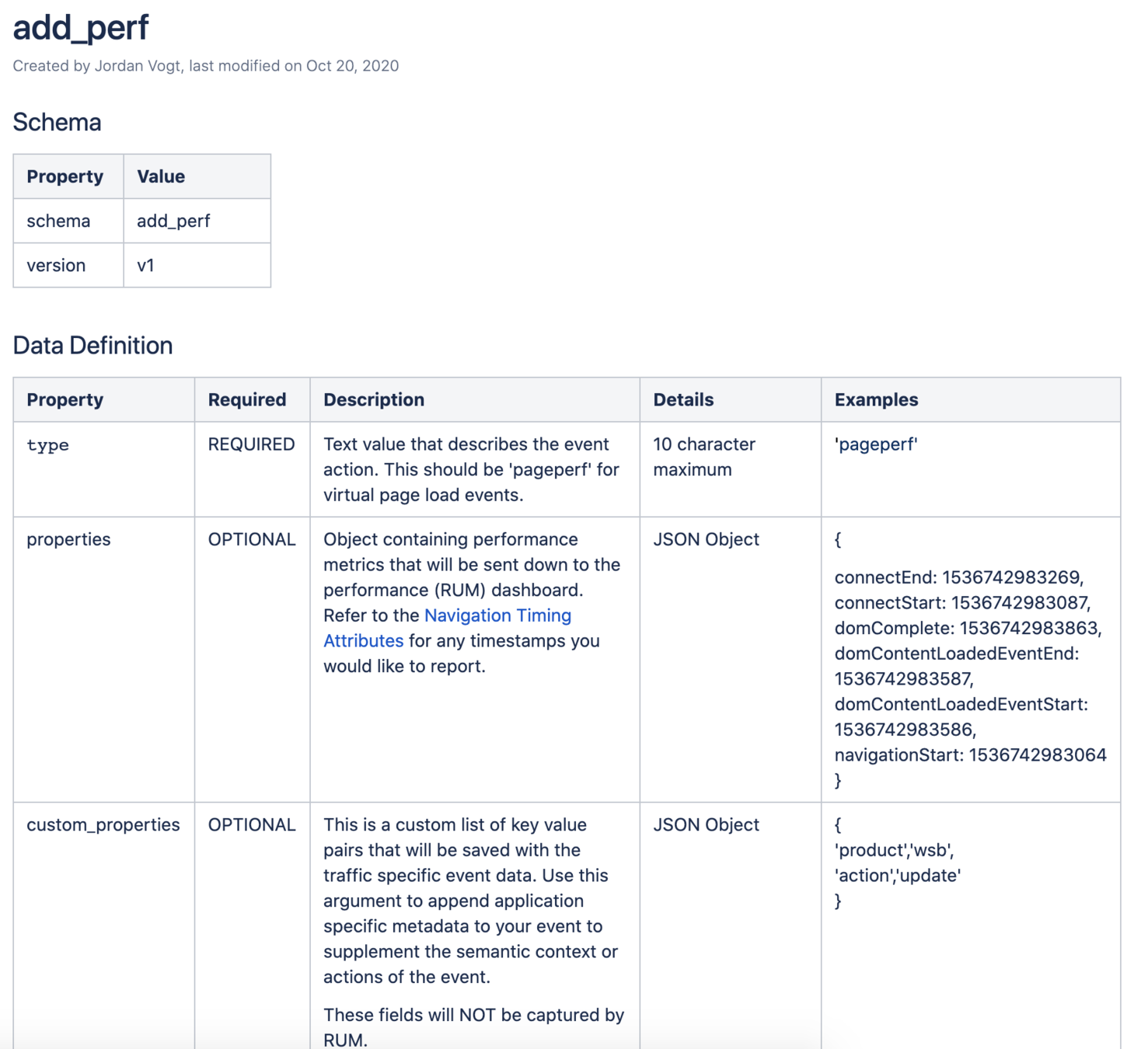Image resolution: width=1148 pixels, height=1049 pixels.
Task: Click the add_perf page title
Action: 81,28
